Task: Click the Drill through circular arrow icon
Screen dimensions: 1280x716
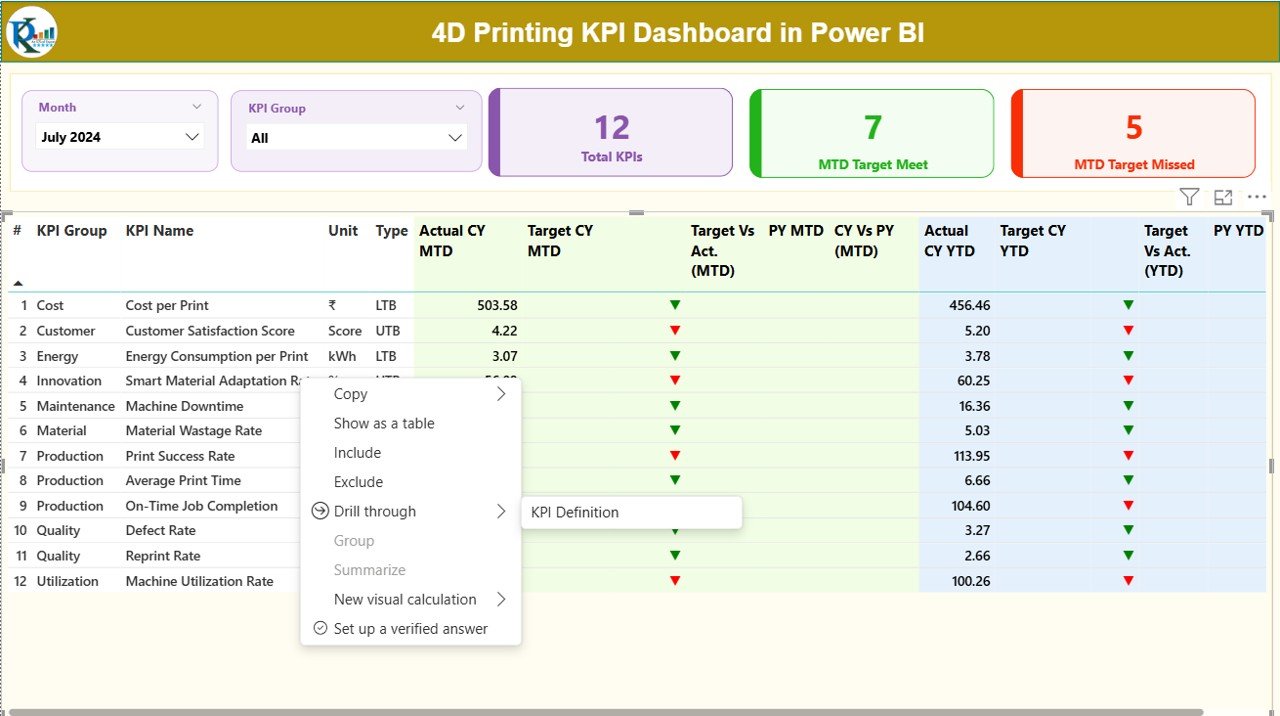Action: (320, 511)
